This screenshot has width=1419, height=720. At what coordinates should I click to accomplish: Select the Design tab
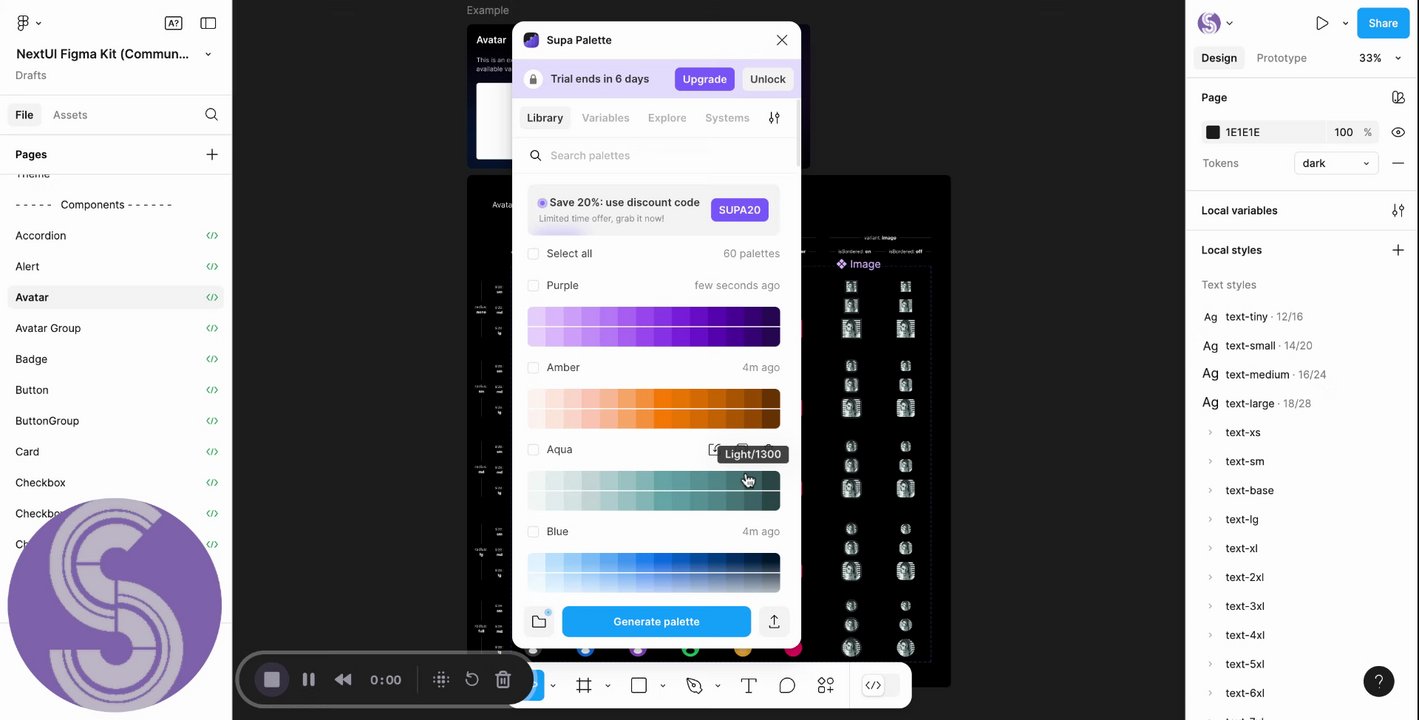(1219, 58)
